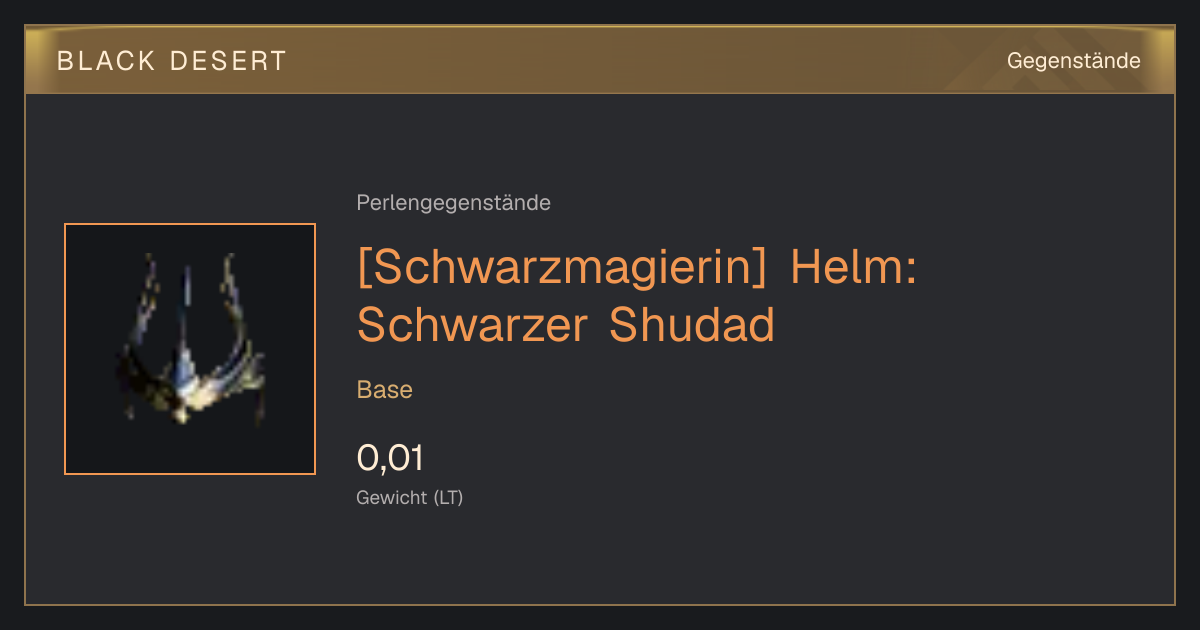
Task: Click the 'BLACK' word in header
Action: point(106,61)
